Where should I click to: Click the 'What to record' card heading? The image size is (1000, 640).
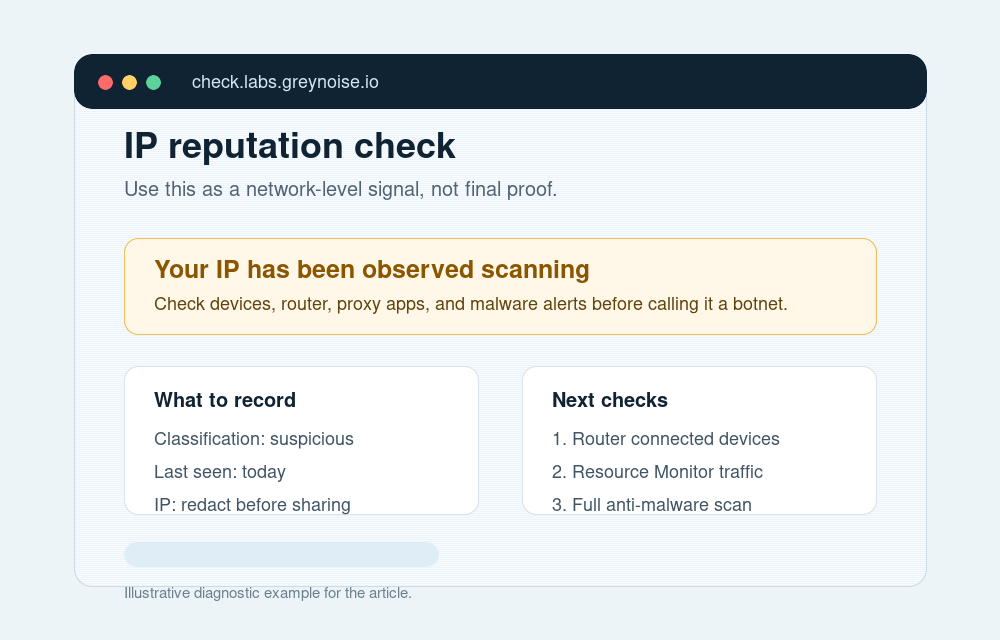click(x=225, y=400)
